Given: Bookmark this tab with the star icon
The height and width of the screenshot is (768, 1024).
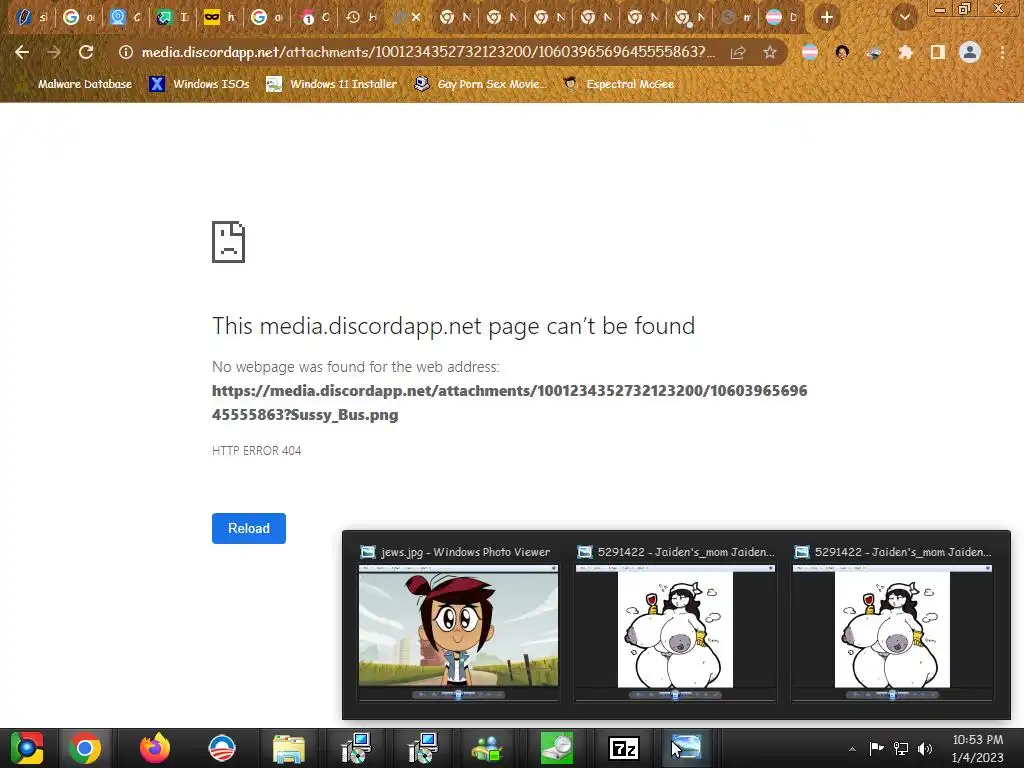Looking at the screenshot, I should tap(770, 52).
